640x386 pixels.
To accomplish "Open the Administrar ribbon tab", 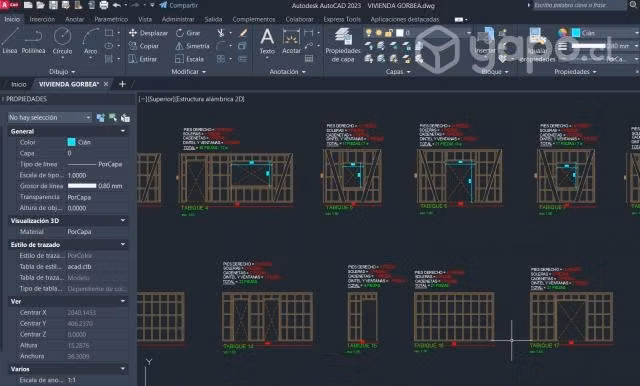I will 178,19.
